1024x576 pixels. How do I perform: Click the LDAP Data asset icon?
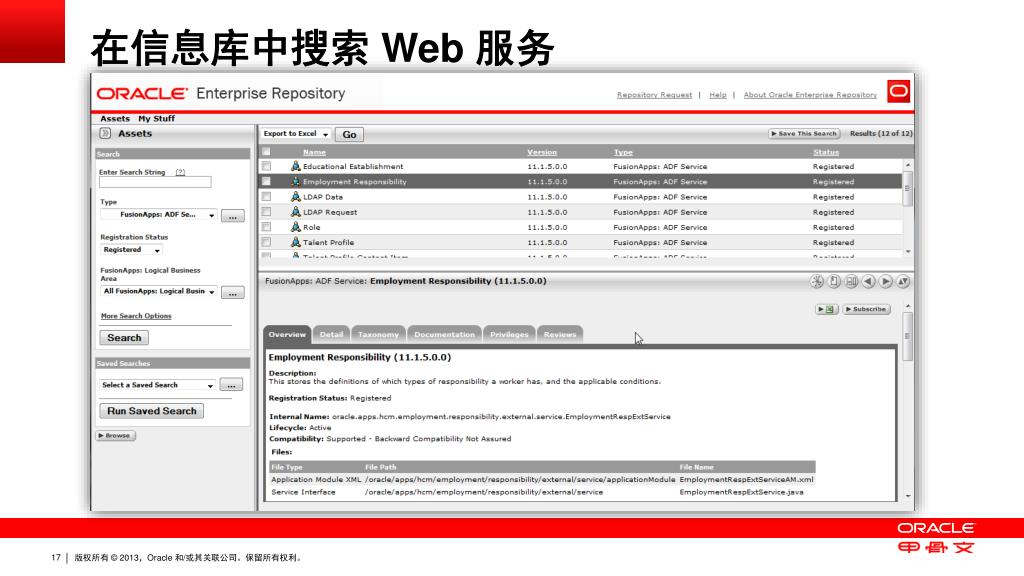click(295, 197)
